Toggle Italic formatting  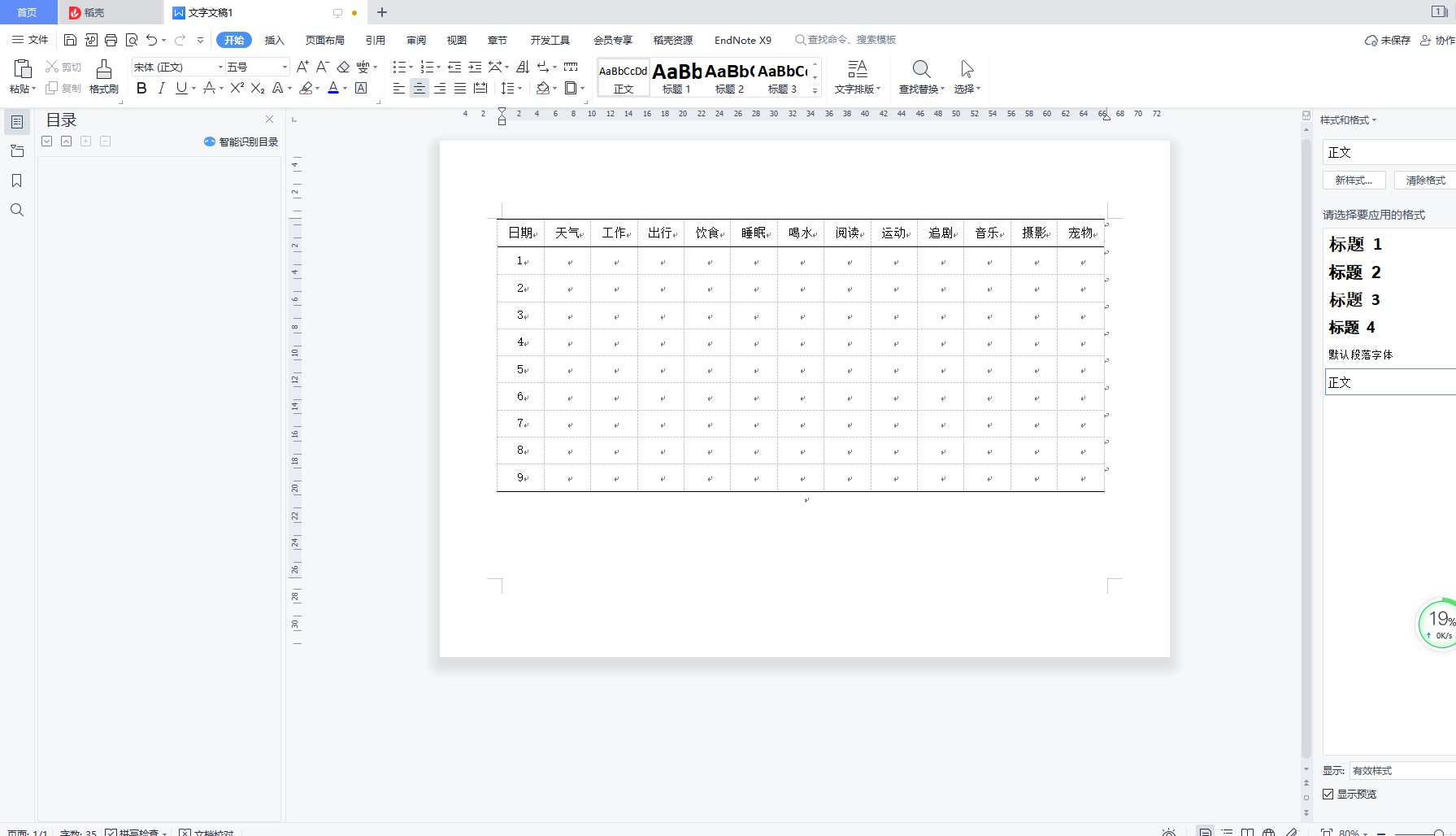point(161,88)
